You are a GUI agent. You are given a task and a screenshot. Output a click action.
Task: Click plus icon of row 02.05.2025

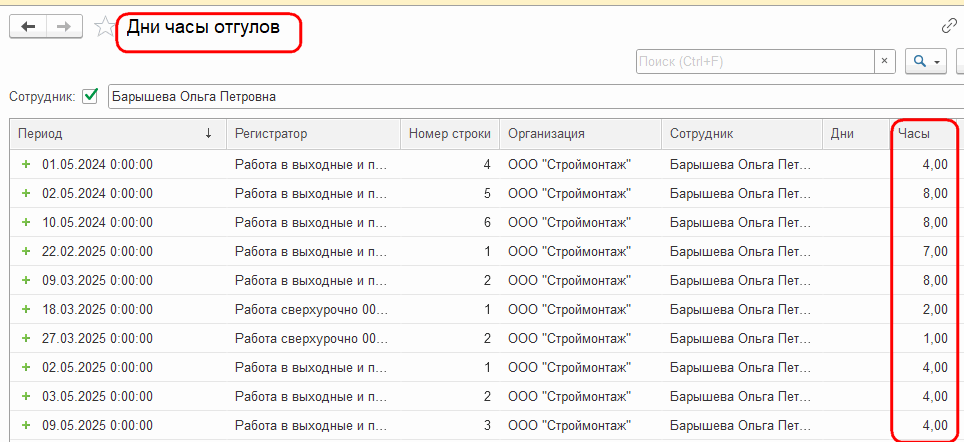(26, 367)
